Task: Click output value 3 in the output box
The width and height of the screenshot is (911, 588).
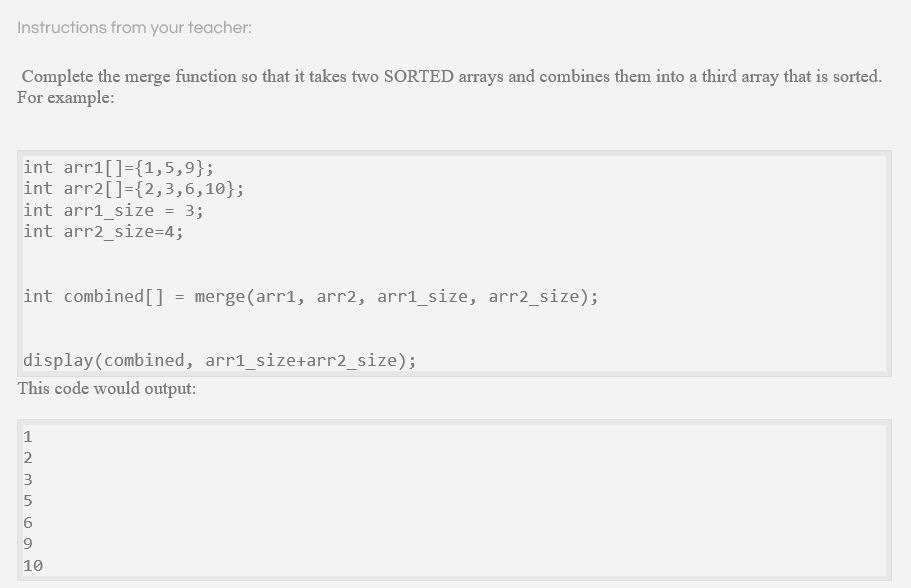Action: pyautogui.click(x=28, y=479)
